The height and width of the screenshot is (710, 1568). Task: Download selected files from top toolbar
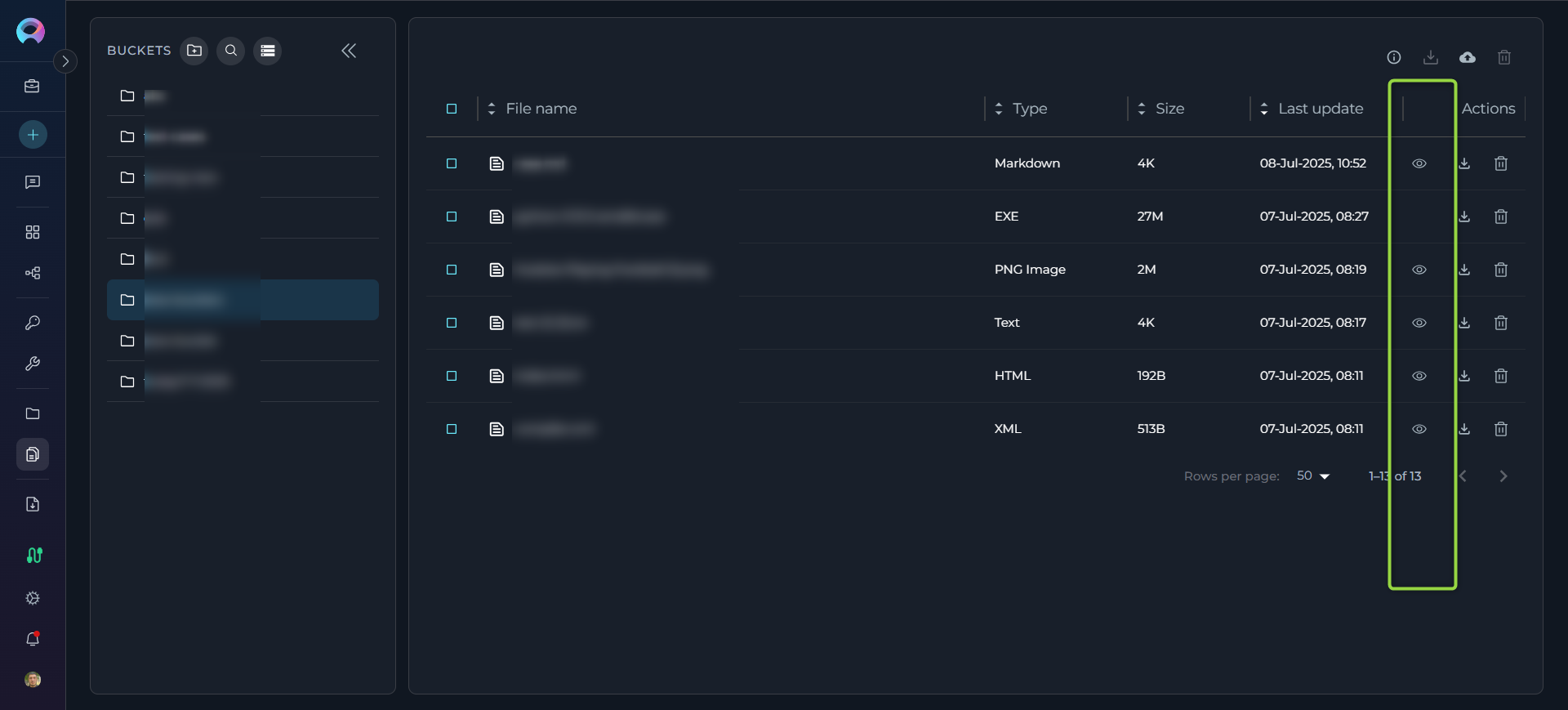coord(1431,57)
